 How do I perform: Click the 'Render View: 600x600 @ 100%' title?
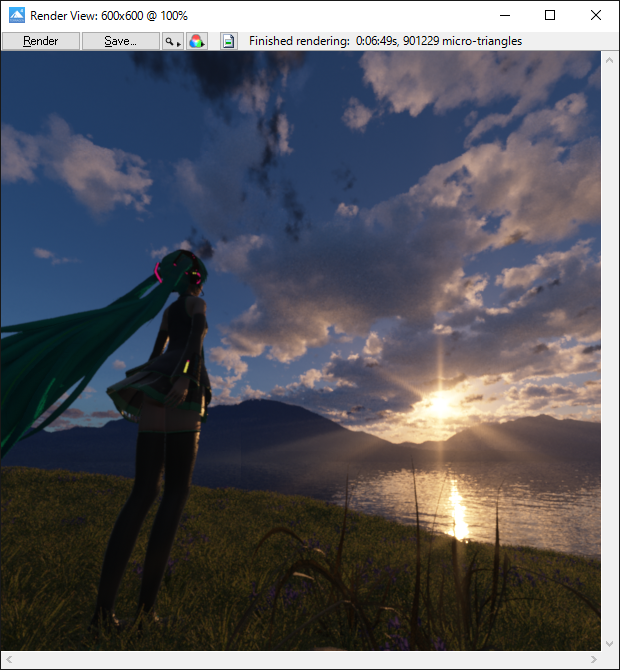point(109,16)
